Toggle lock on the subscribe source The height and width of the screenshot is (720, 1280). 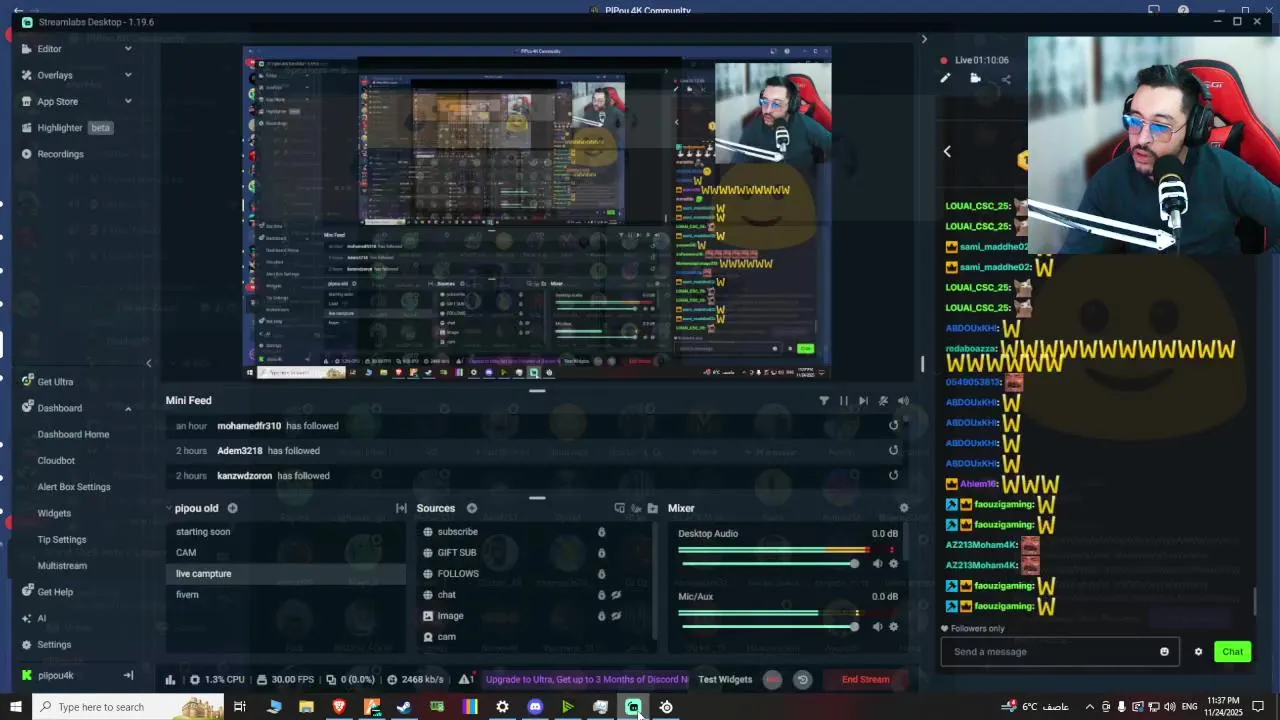(x=601, y=532)
